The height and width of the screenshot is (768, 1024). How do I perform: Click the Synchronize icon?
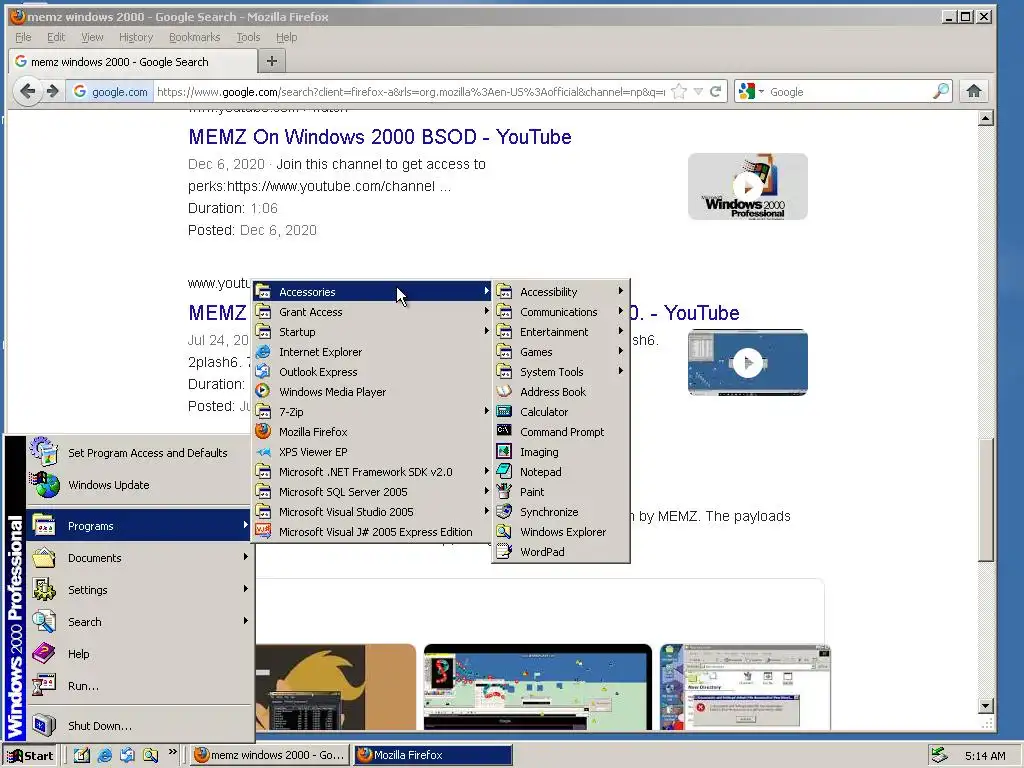[504, 512]
